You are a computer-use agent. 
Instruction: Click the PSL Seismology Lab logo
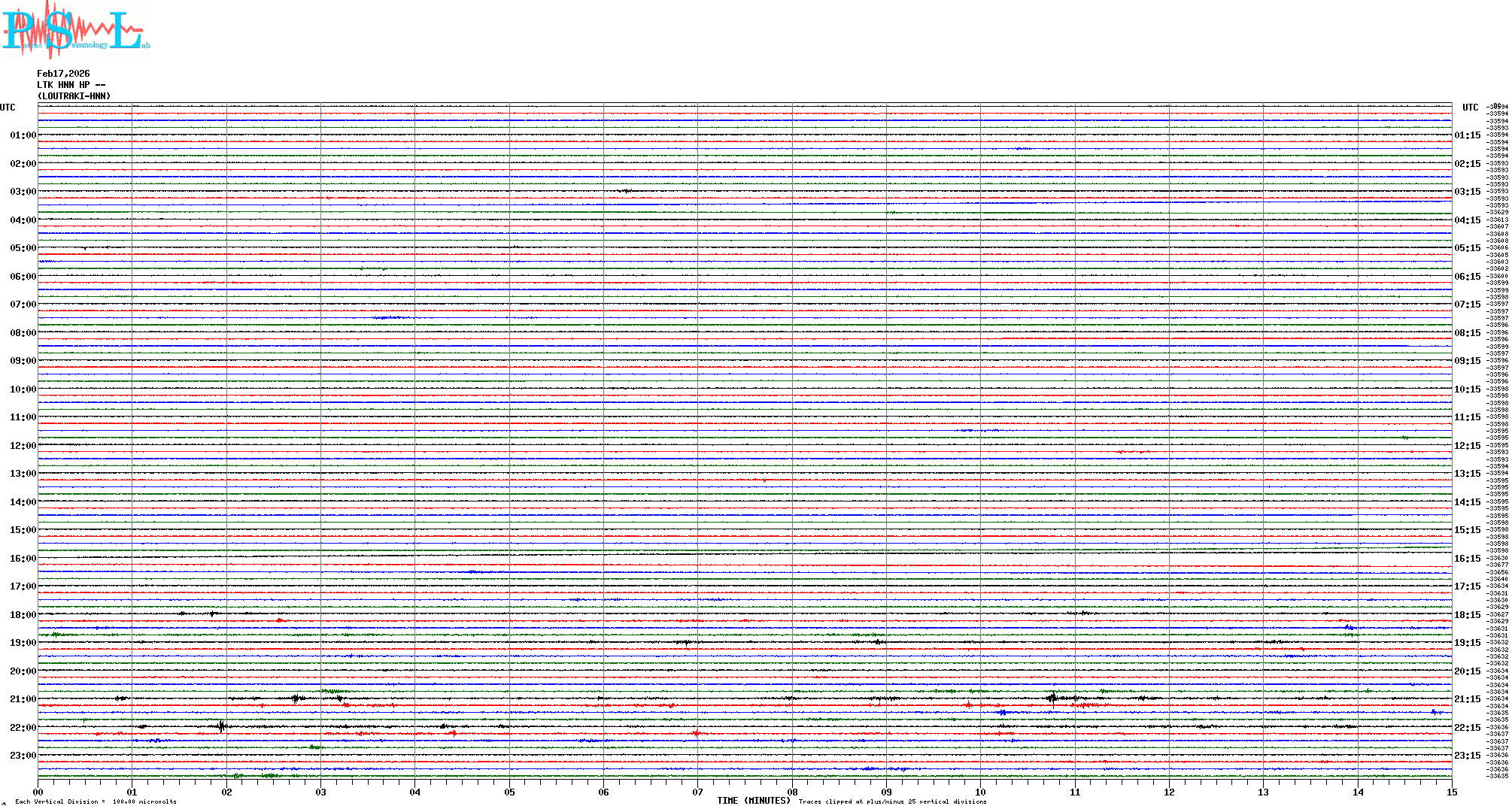point(75,30)
